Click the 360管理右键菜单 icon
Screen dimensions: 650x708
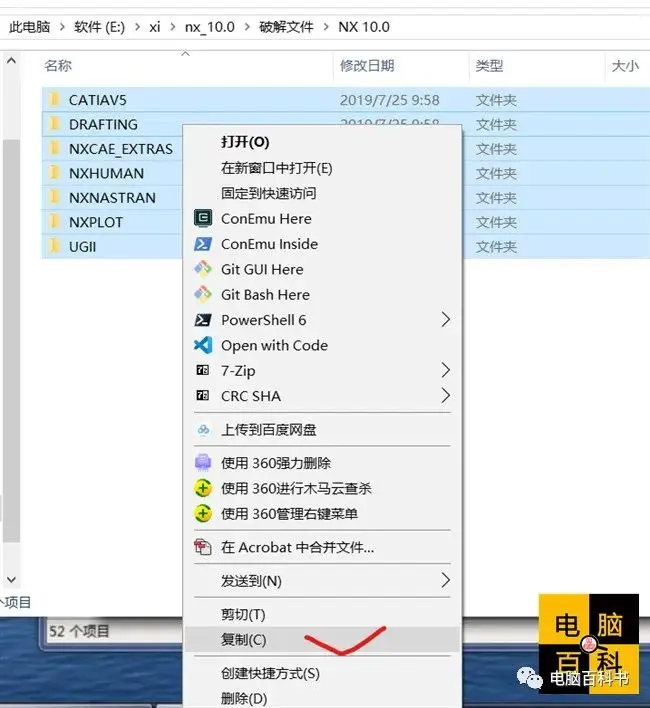coord(203,513)
